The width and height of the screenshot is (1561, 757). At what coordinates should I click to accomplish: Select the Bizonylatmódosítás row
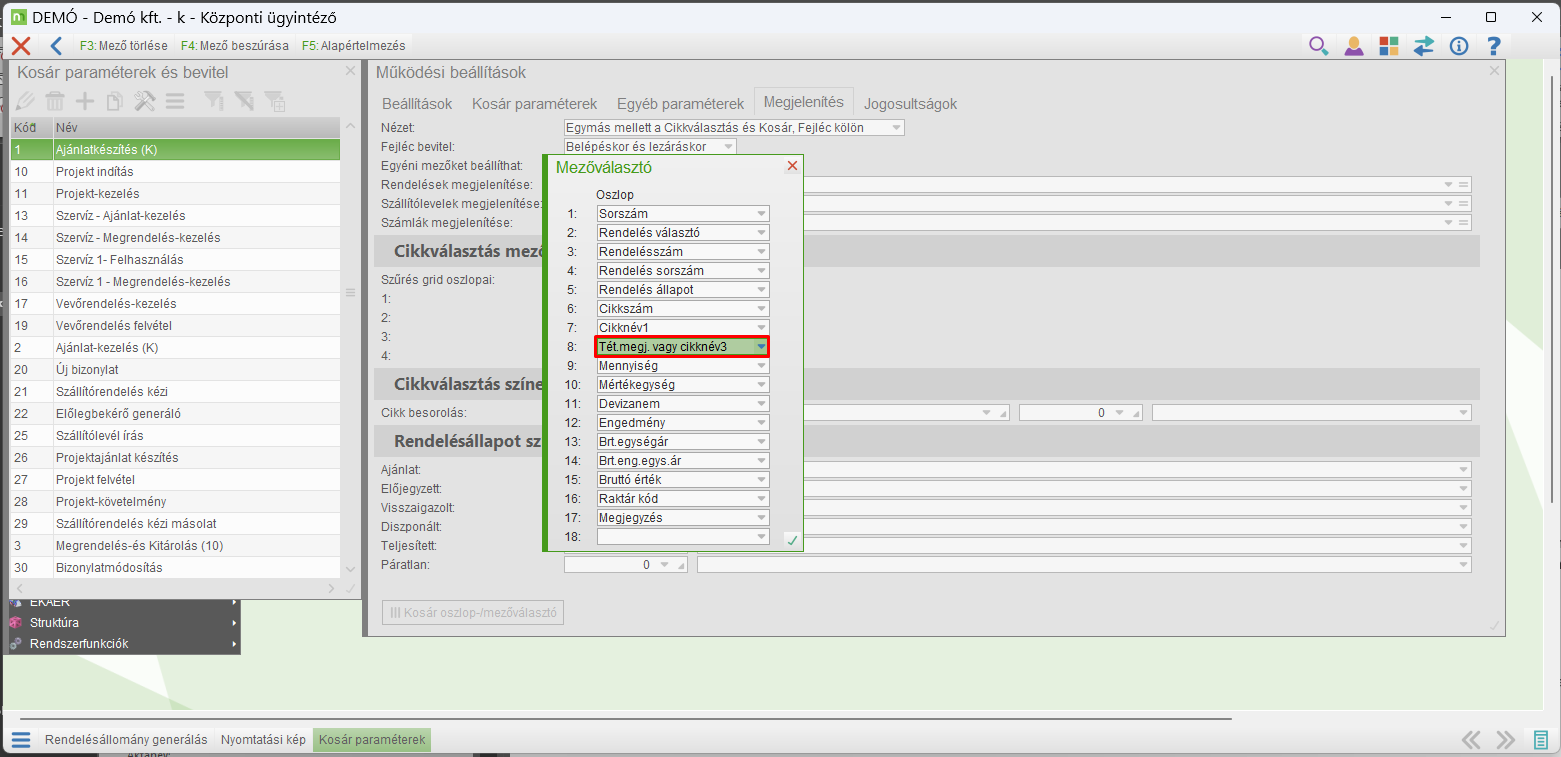[175, 568]
